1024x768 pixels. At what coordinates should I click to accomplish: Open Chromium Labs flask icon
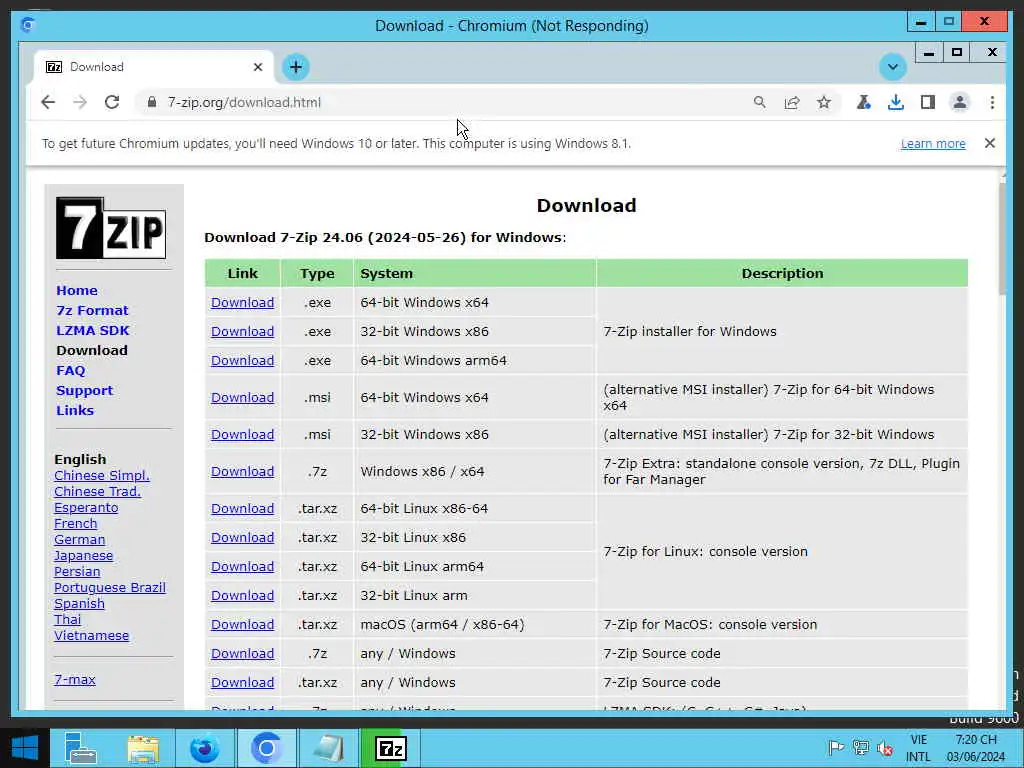pos(863,103)
